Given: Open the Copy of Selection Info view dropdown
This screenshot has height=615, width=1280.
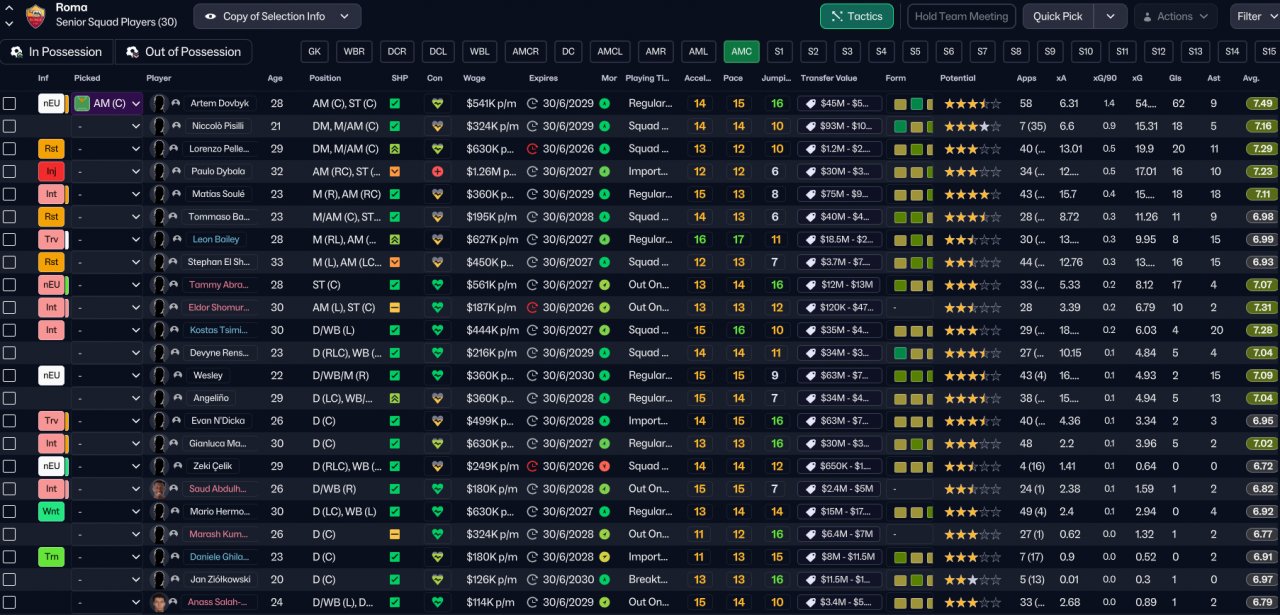Looking at the screenshot, I should 277,16.
